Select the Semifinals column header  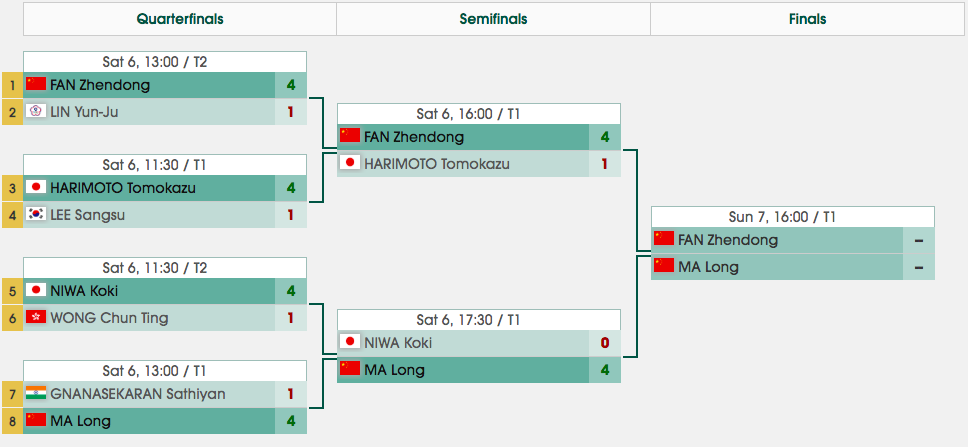click(493, 19)
